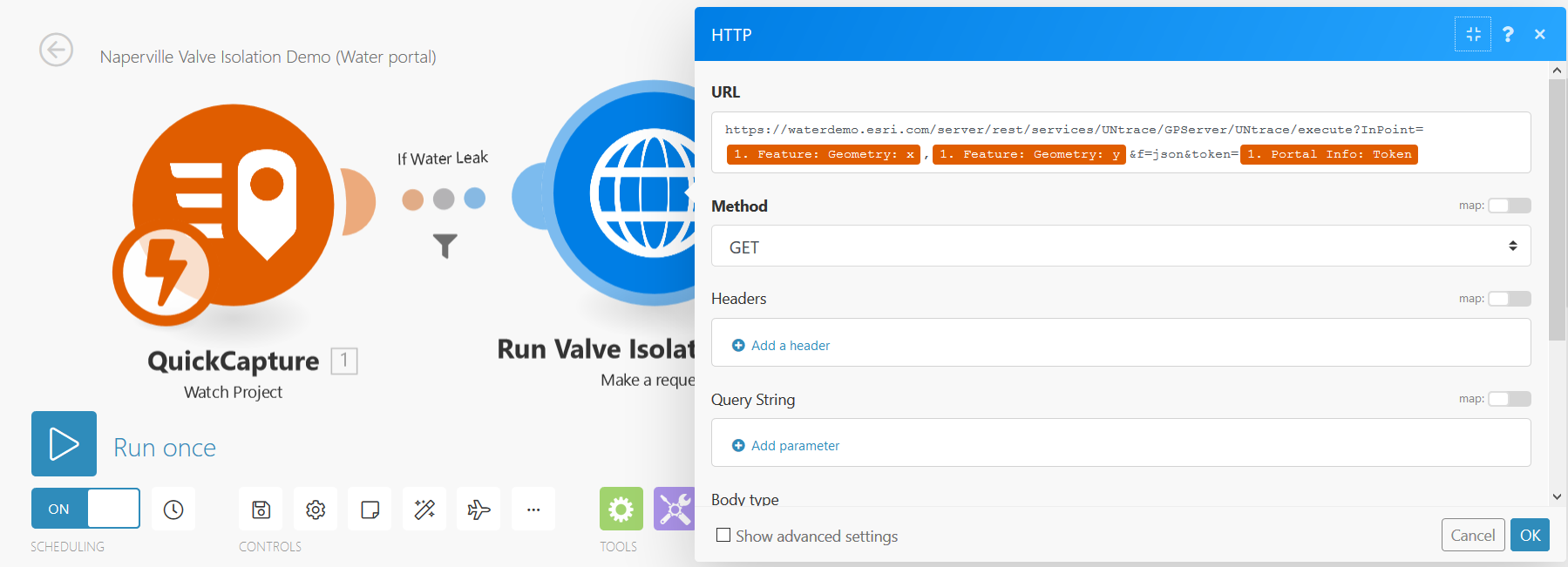Enable Show advanced settings checkbox
This screenshot has width=1568, height=567.
(x=723, y=536)
